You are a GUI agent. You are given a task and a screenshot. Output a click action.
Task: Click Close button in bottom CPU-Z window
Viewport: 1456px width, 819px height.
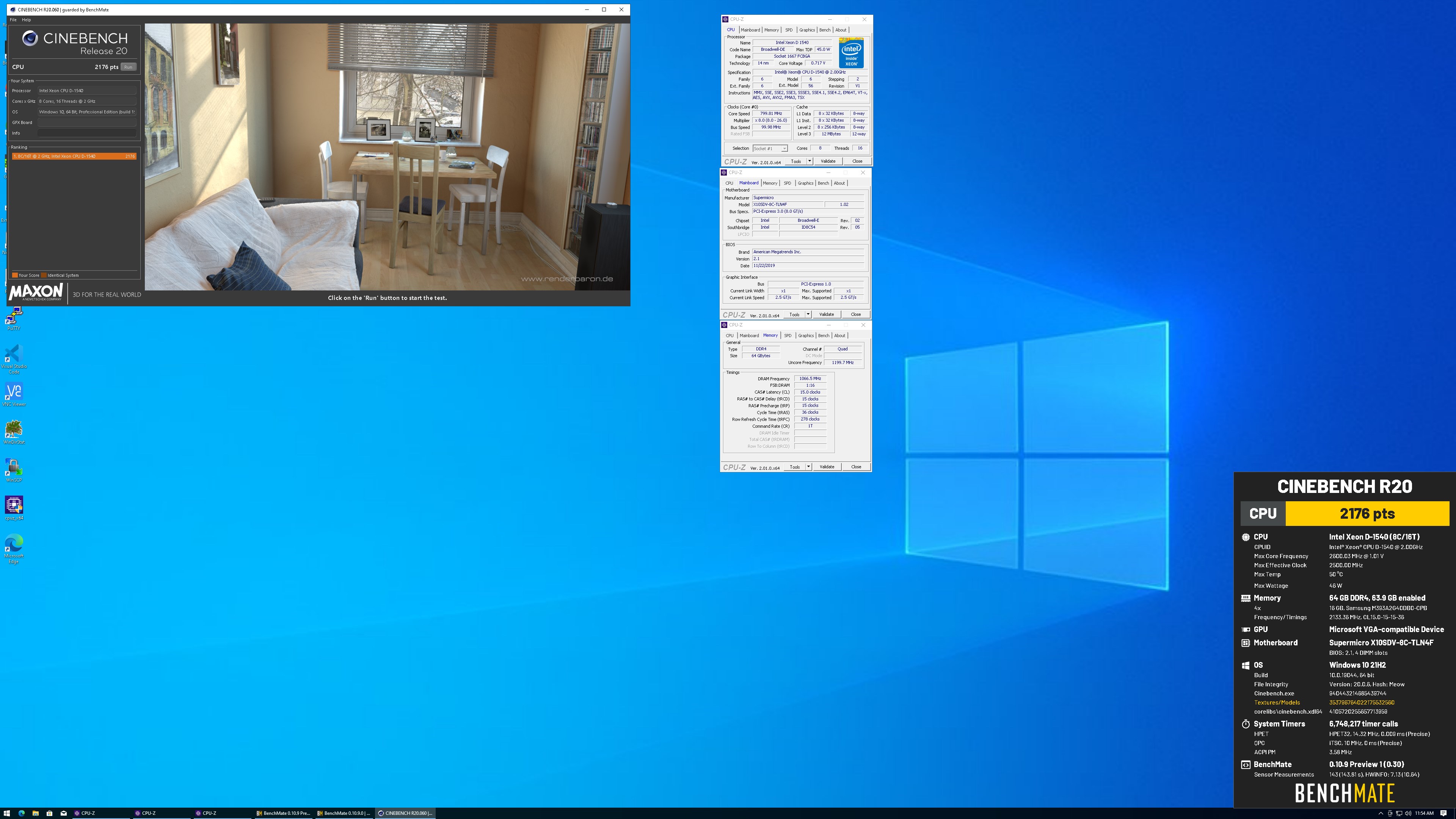pyautogui.click(x=856, y=468)
